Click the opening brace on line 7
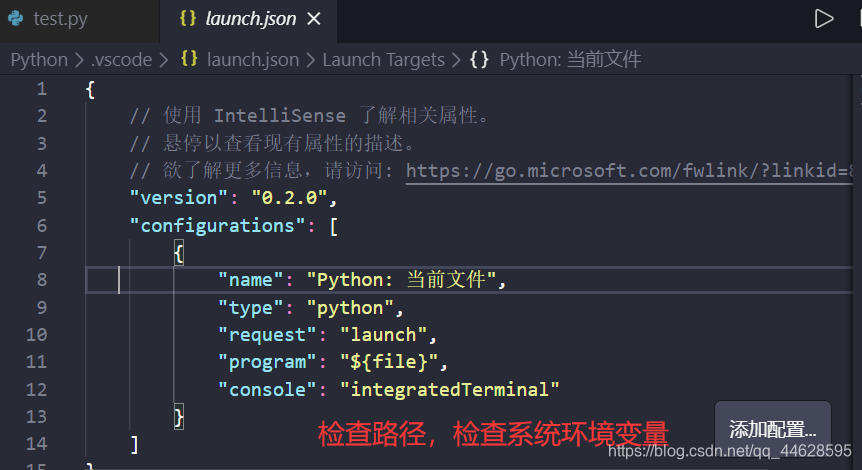Screen dimensions: 862x470 coord(179,253)
